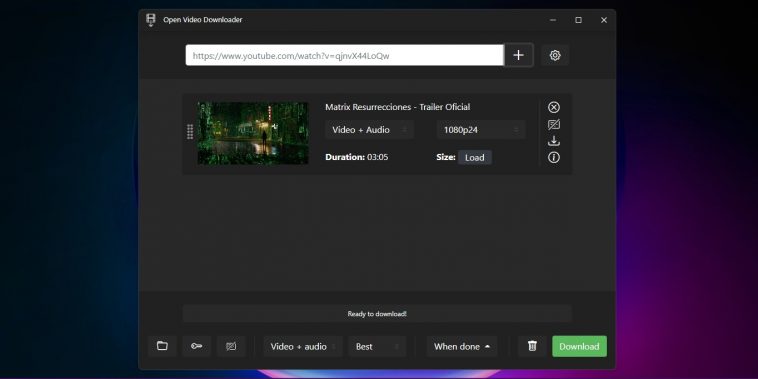758x379 pixels.
Task: Click the Ready to download! progress bar
Action: 377,314
